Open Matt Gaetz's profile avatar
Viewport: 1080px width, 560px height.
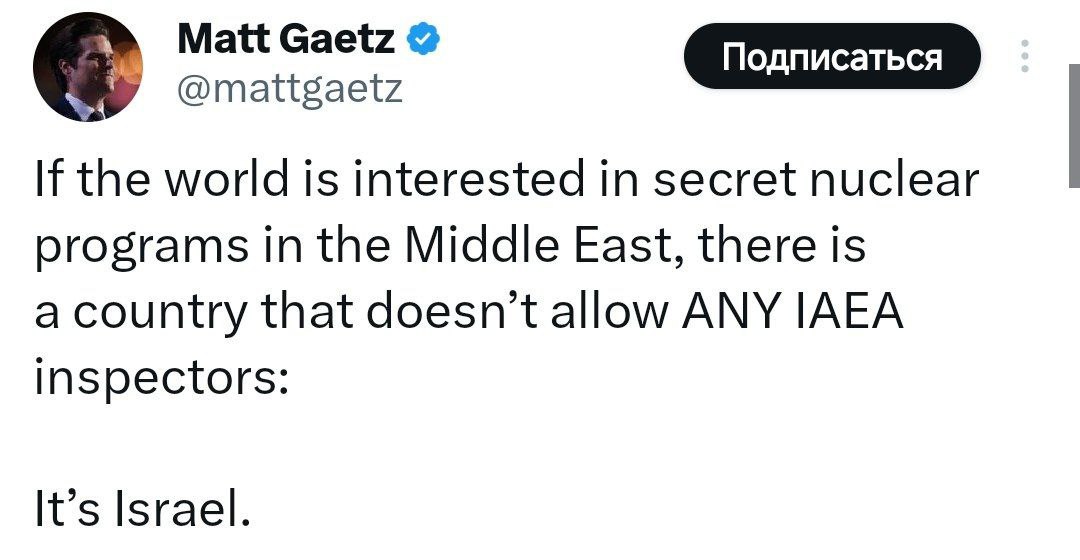pyautogui.click(x=88, y=67)
